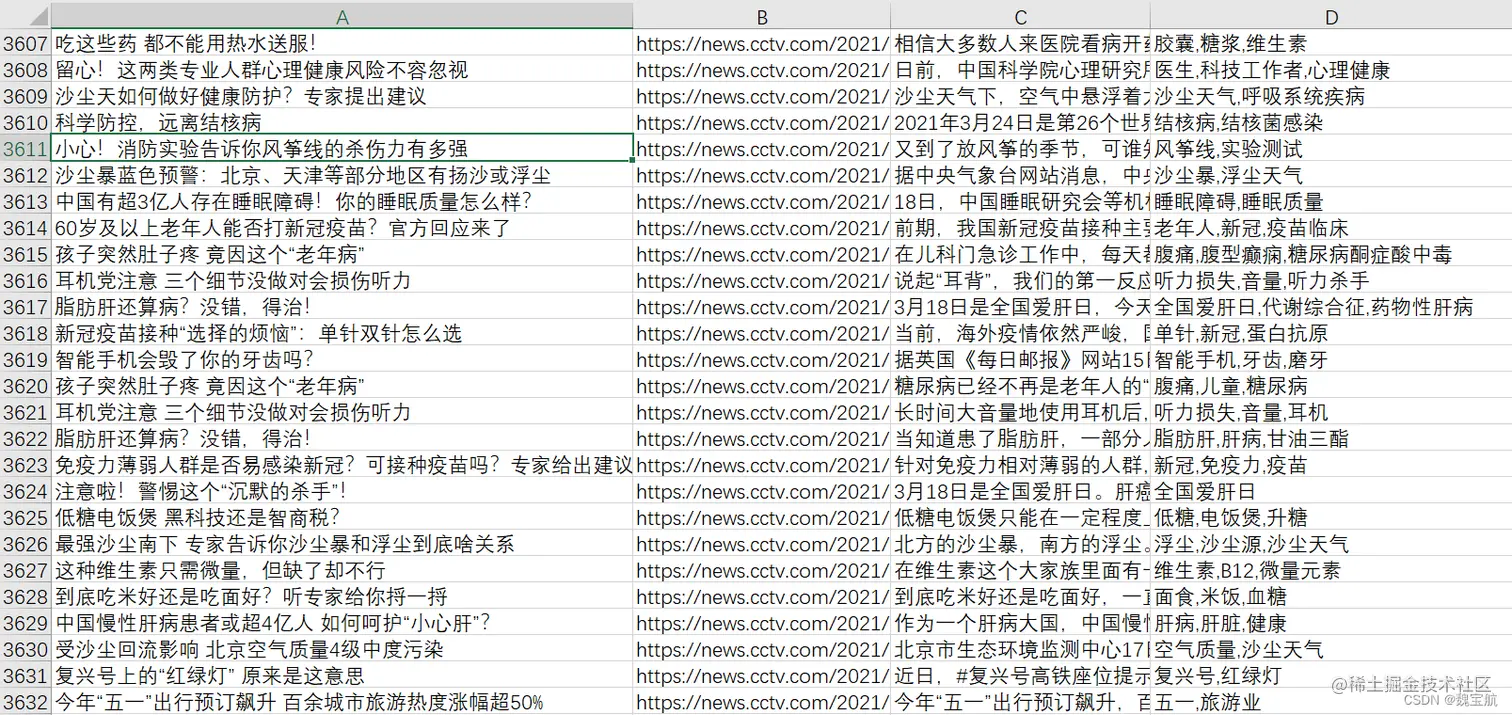This screenshot has height=715, width=1512.
Task: Select row header 3607
Action: pos(25,44)
